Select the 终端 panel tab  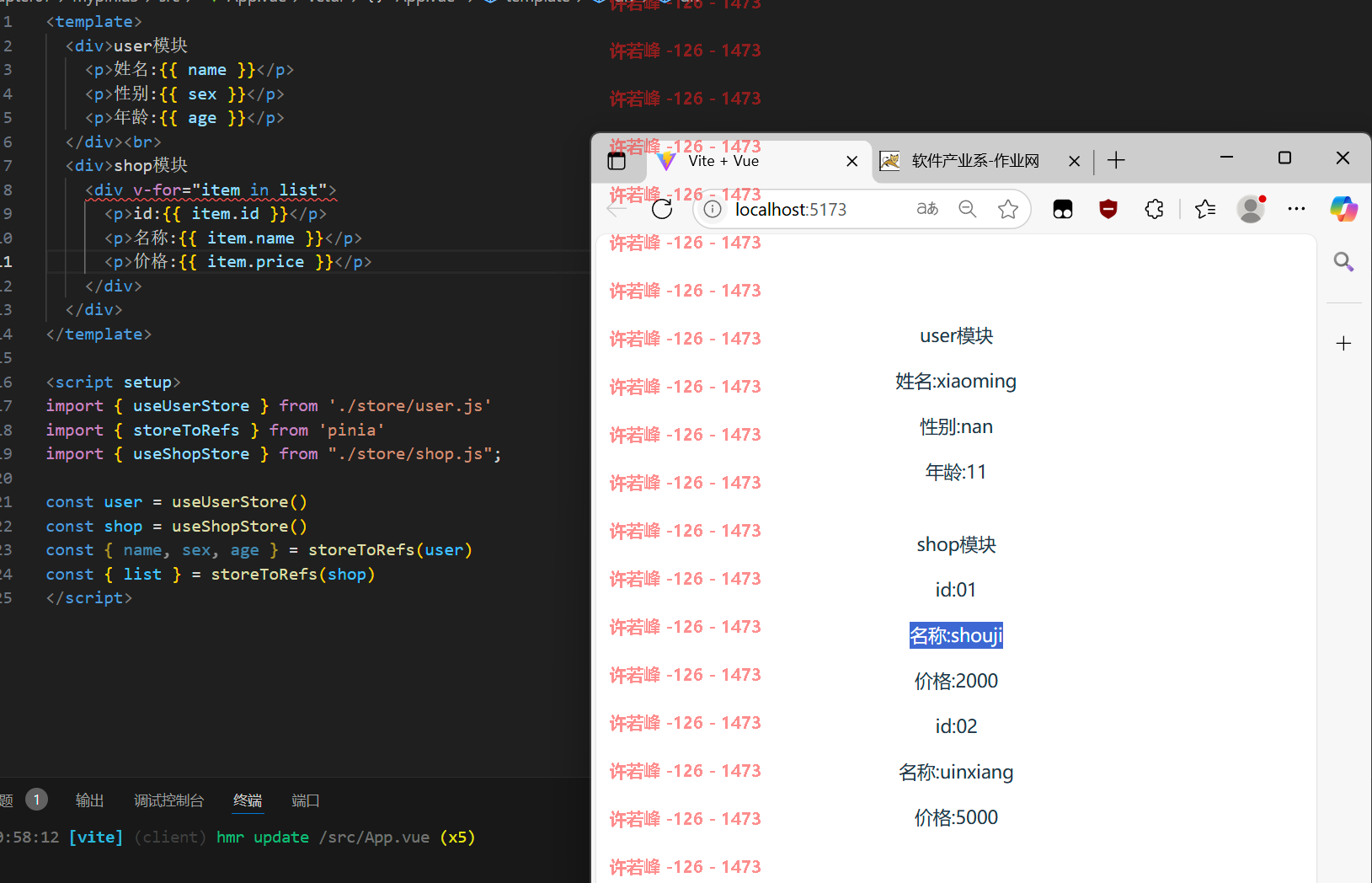(248, 800)
